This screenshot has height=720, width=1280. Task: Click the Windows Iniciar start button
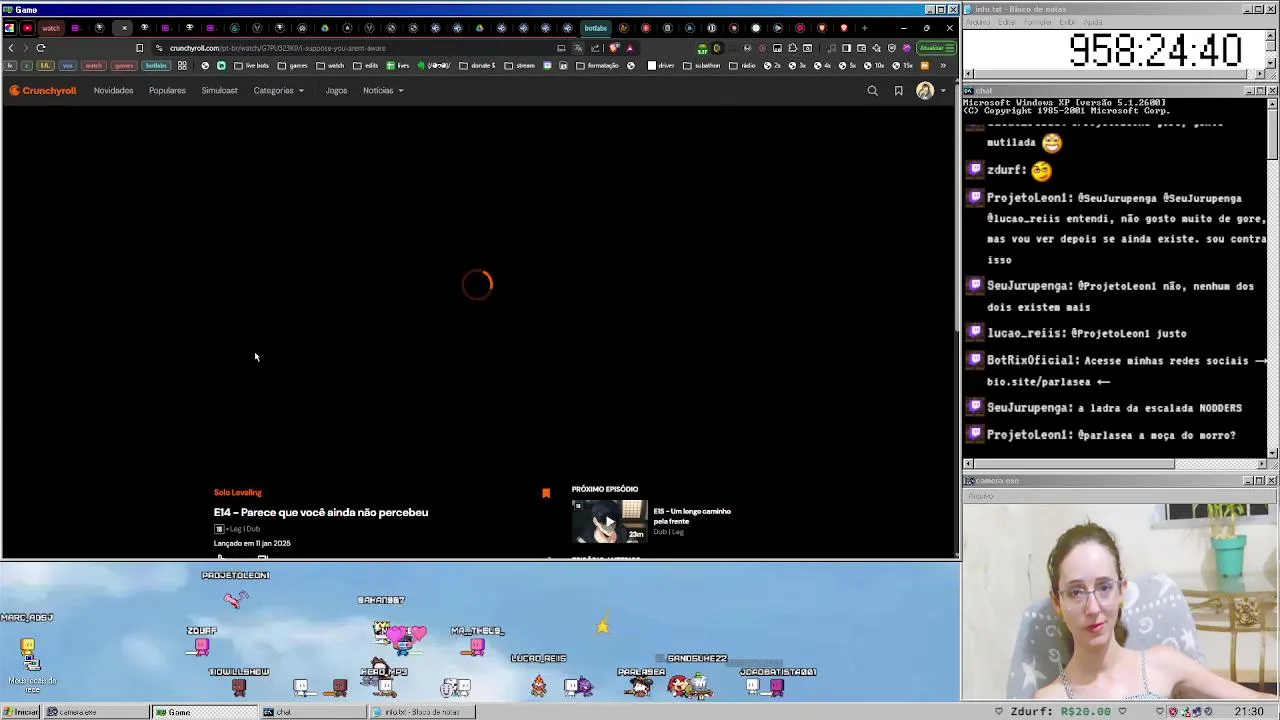click(20, 712)
